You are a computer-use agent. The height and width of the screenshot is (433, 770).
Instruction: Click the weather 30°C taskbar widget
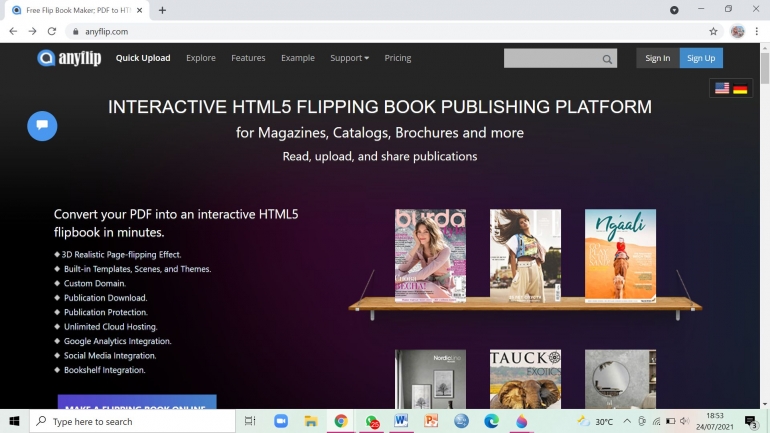596,421
